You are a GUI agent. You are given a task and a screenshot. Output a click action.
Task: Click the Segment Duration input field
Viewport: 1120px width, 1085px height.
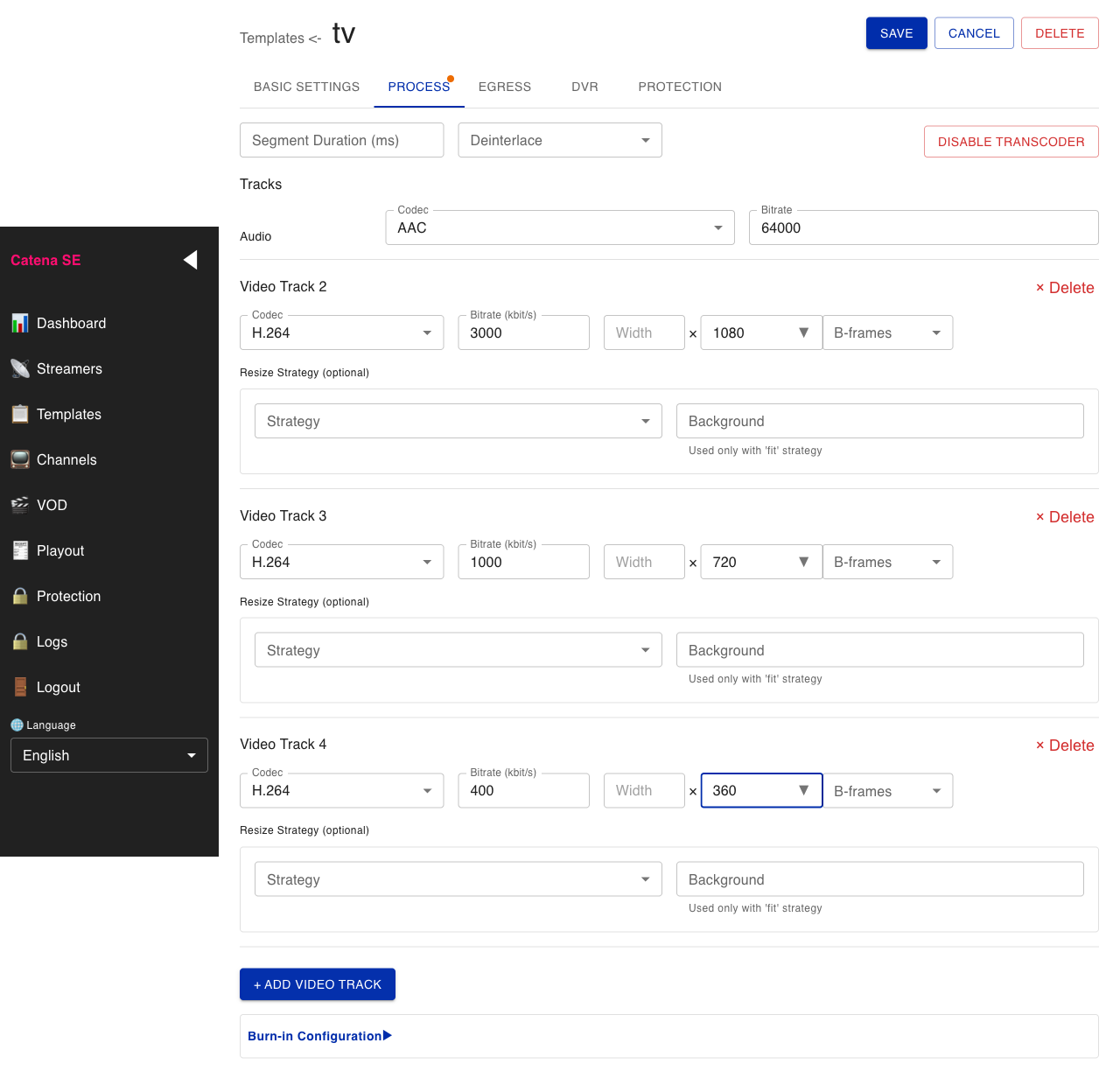(x=341, y=140)
